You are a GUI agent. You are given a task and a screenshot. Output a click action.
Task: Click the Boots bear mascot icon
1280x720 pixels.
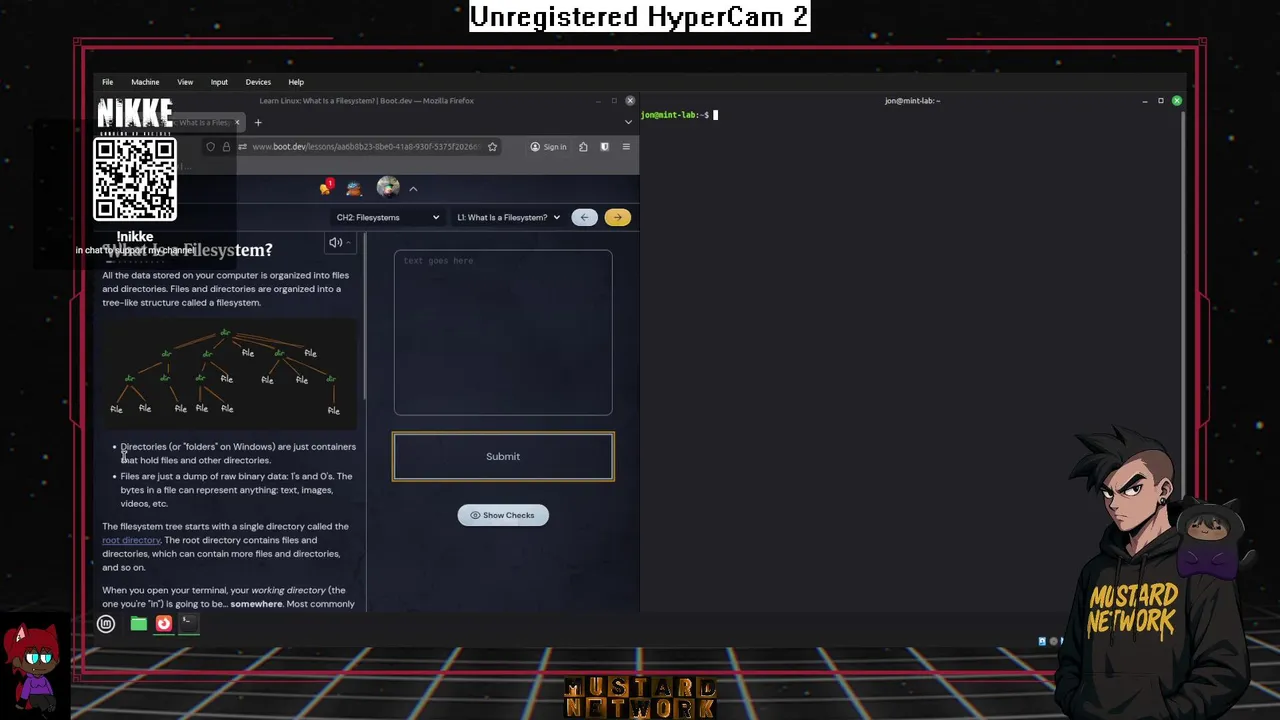coord(354,188)
